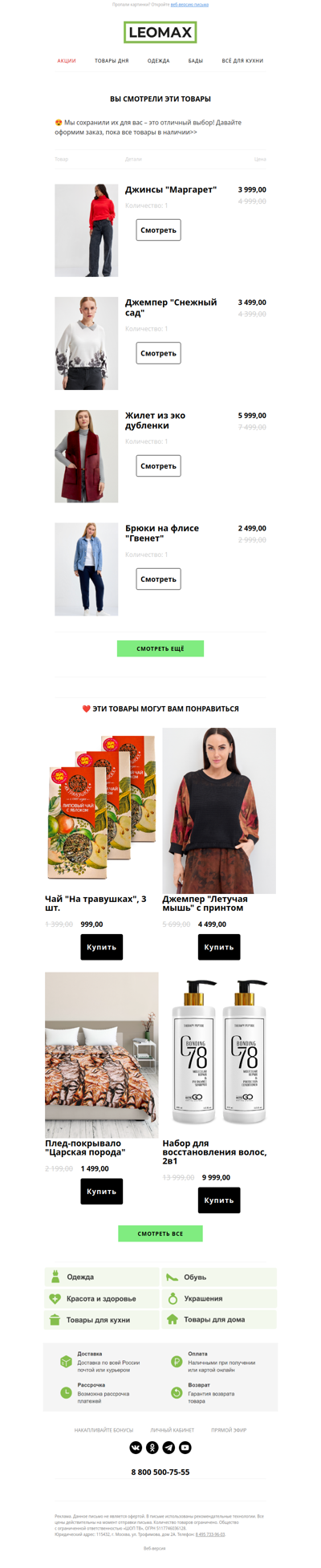This screenshot has height=1568, width=321.
Task: Click the shoe icon beside Обувь
Action: pos(172,1277)
